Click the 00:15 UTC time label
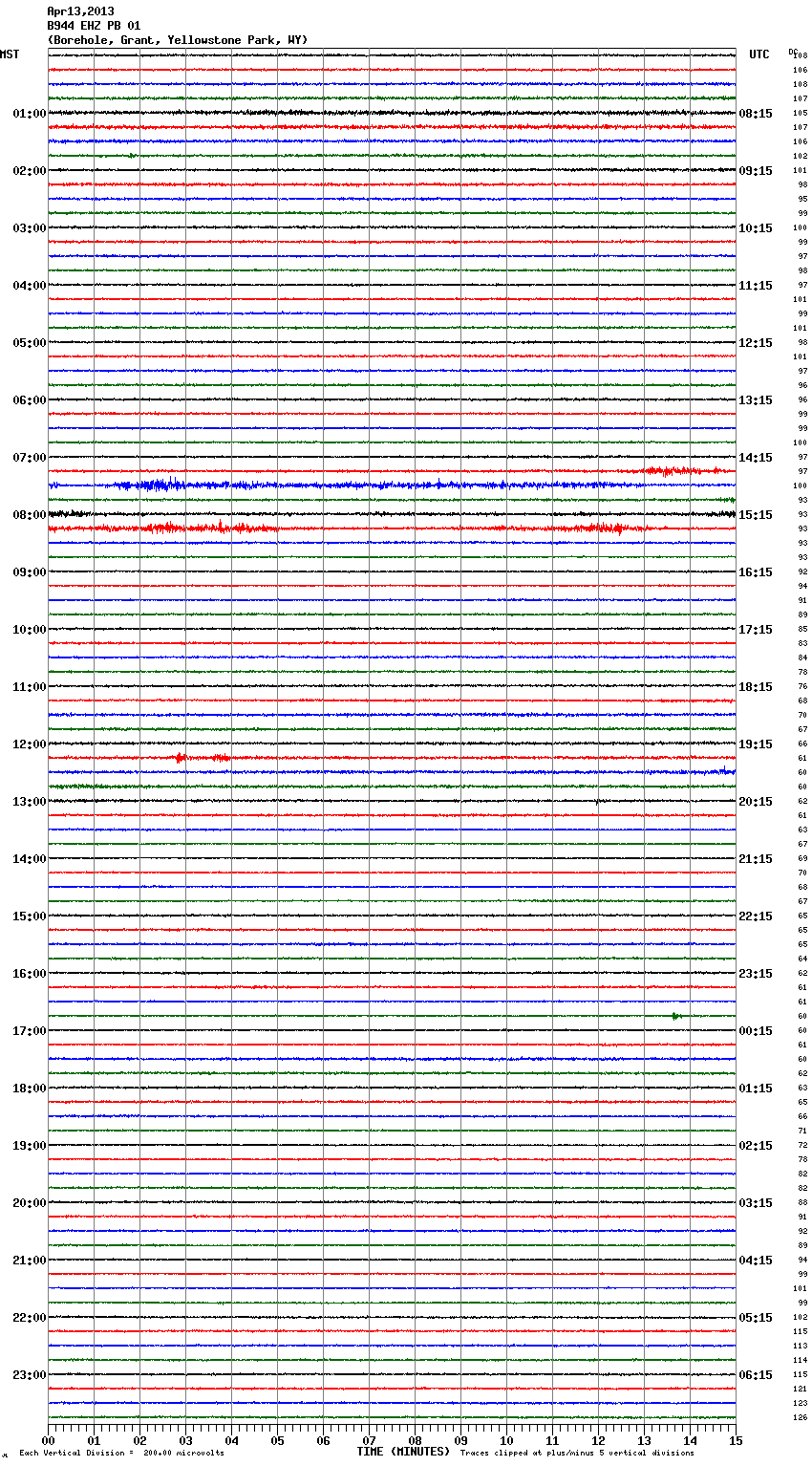The image size is (812, 1466). pos(756,1031)
